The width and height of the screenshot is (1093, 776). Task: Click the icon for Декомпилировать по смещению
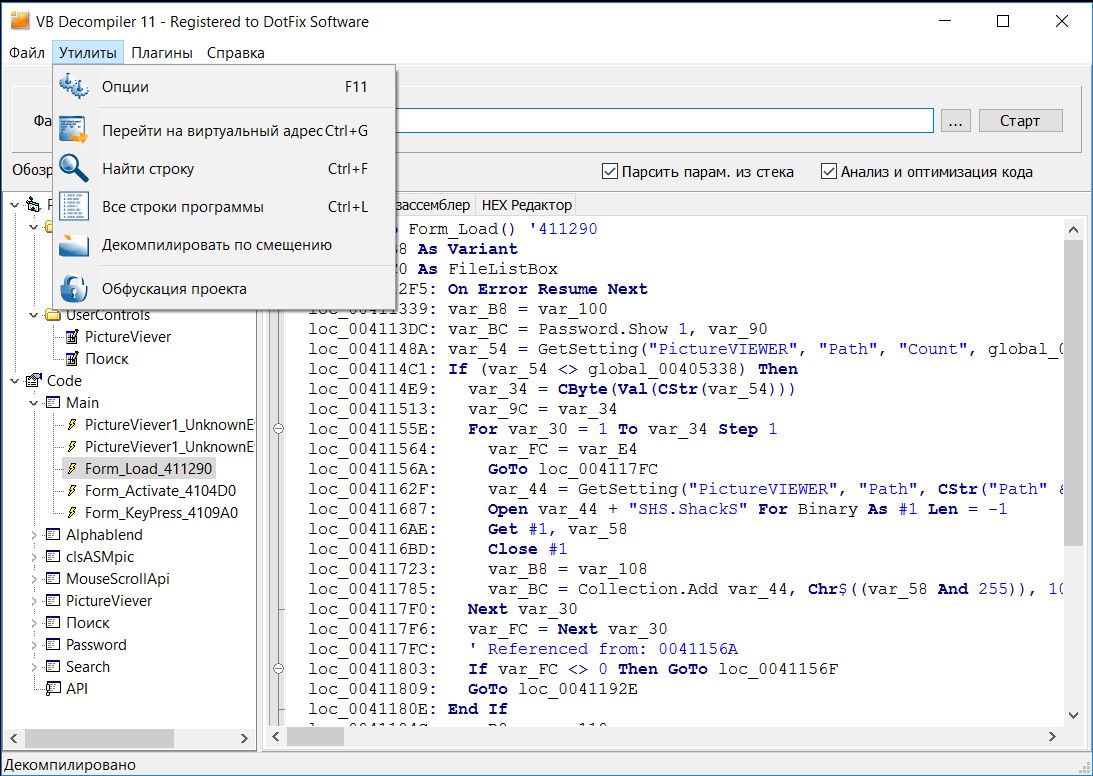click(x=74, y=245)
